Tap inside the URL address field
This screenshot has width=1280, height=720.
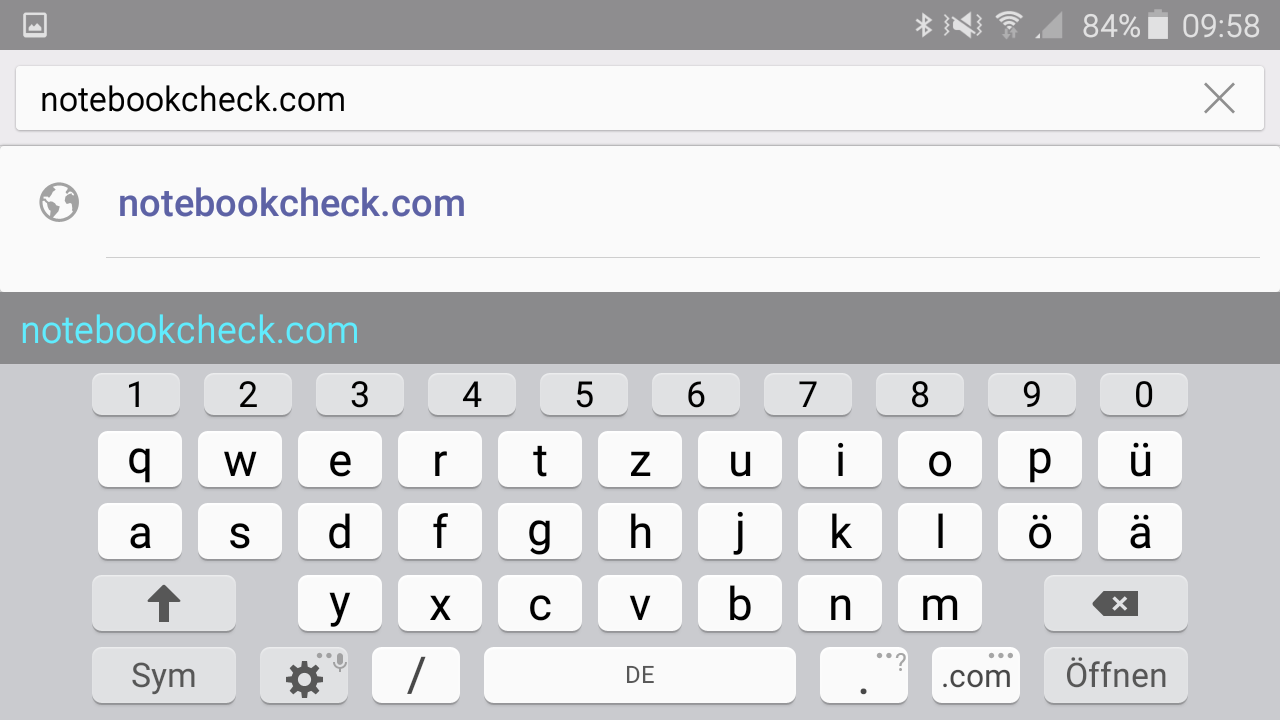click(x=600, y=98)
